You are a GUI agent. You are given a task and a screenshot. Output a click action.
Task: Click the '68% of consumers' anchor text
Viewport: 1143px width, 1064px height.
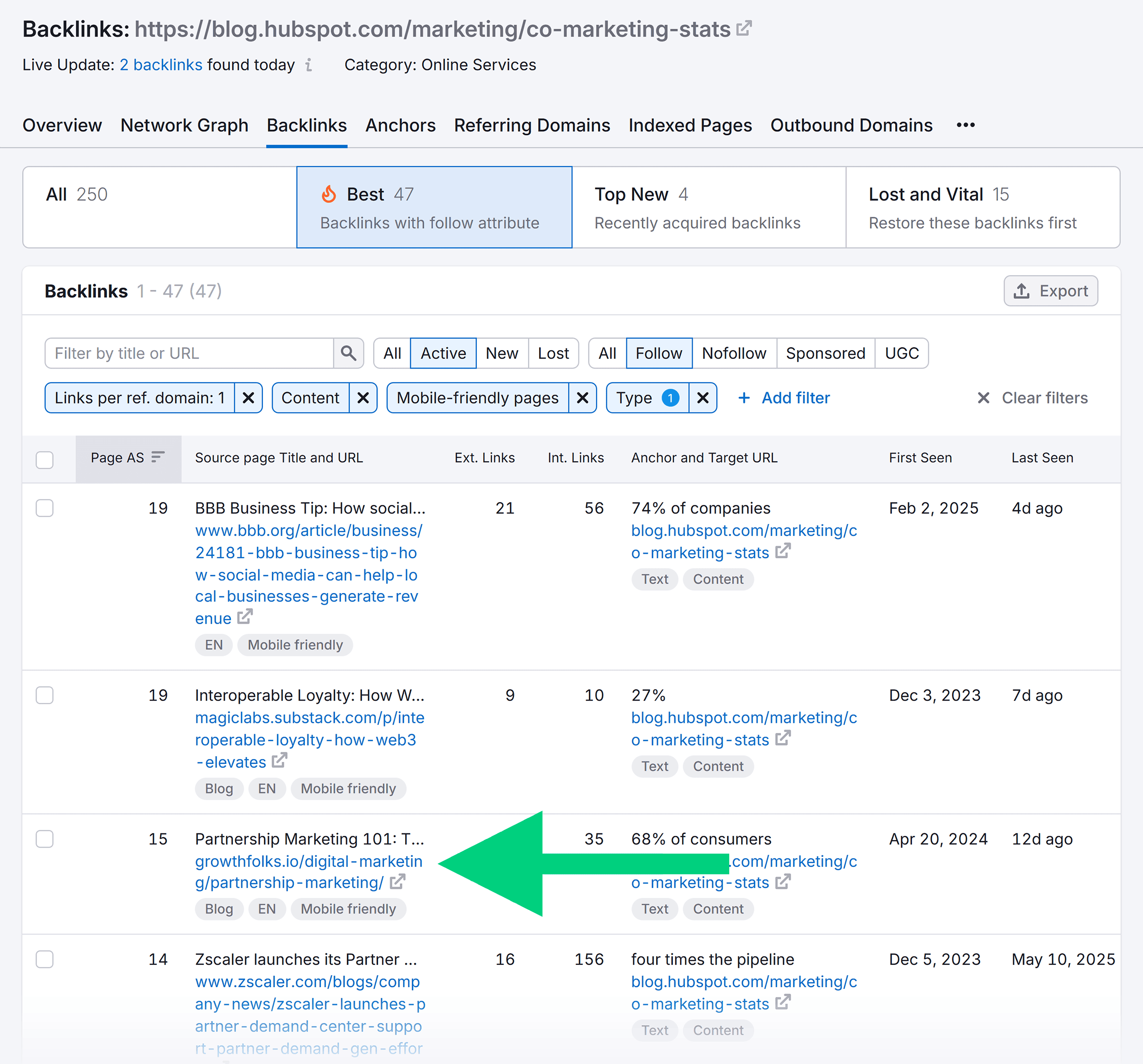click(701, 839)
